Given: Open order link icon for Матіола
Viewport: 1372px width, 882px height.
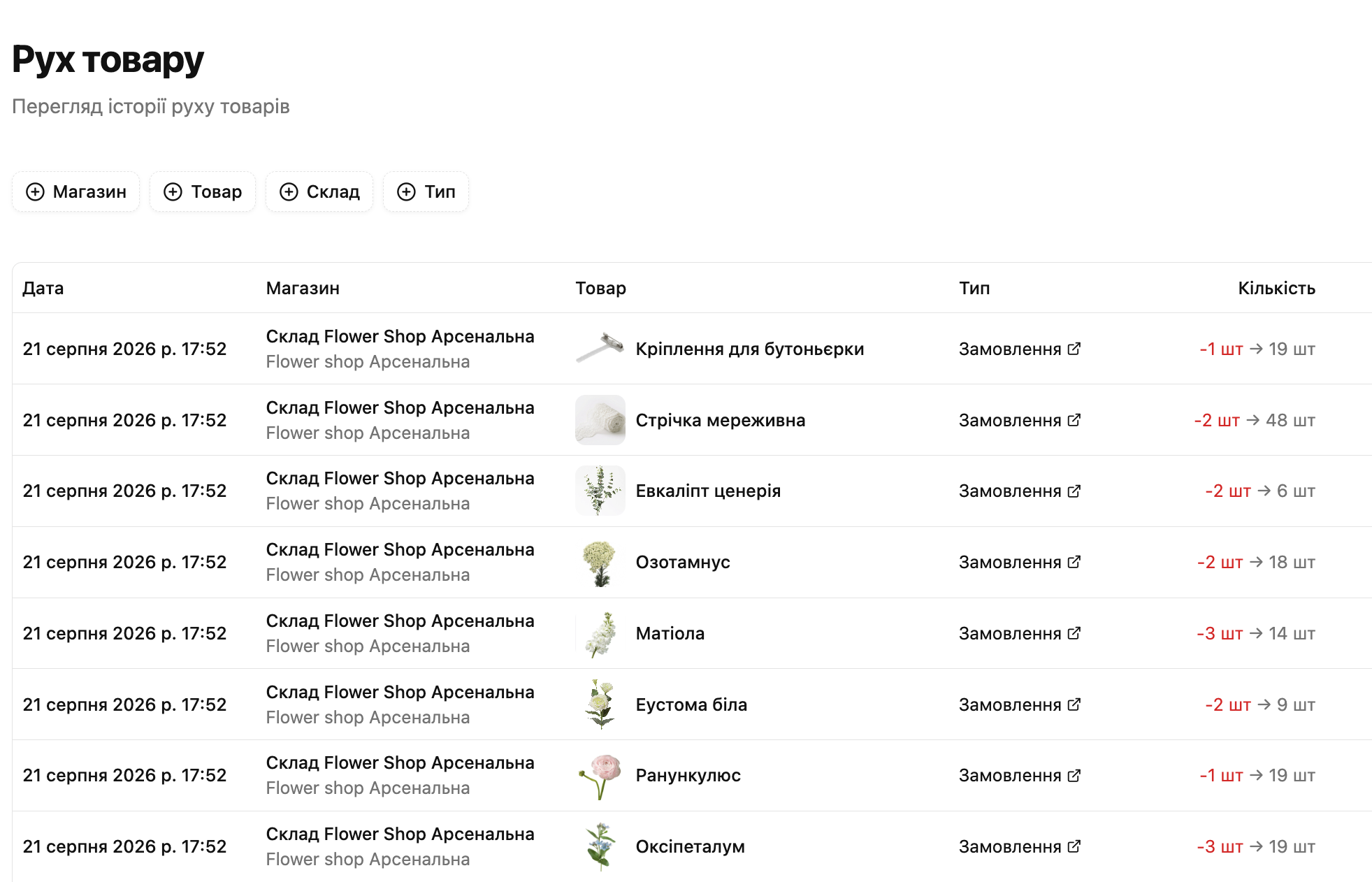Looking at the screenshot, I should tap(1074, 632).
